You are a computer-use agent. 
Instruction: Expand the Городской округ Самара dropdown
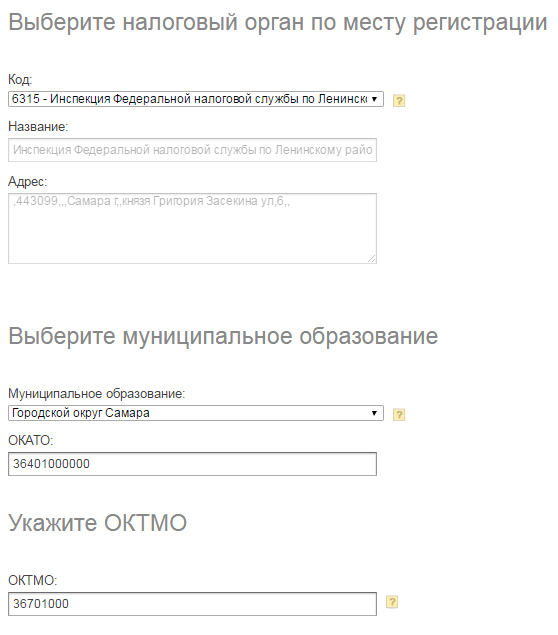tap(196, 413)
